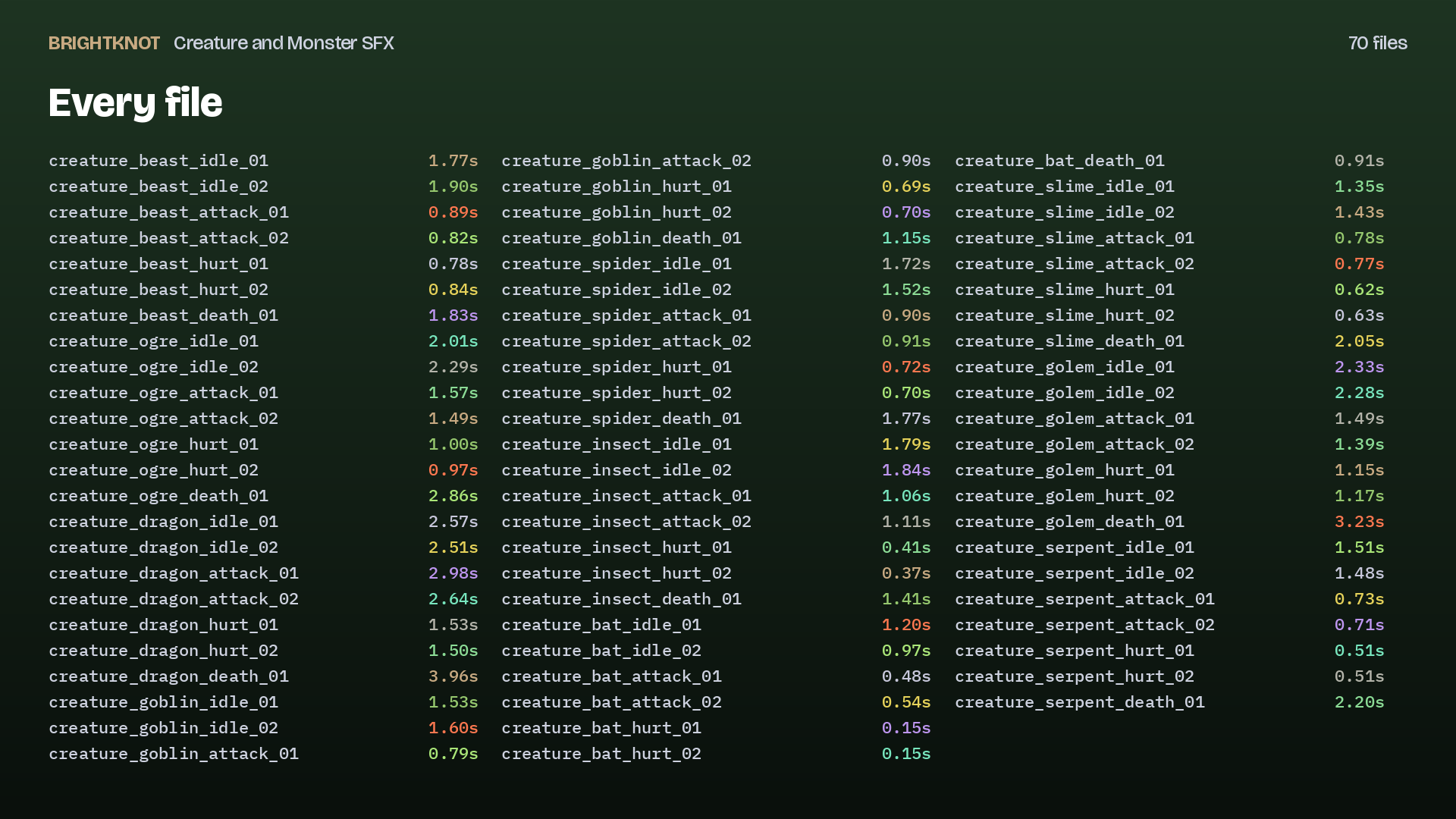
Task: Select creature_bat_idle_01 file name
Action: (x=601, y=625)
